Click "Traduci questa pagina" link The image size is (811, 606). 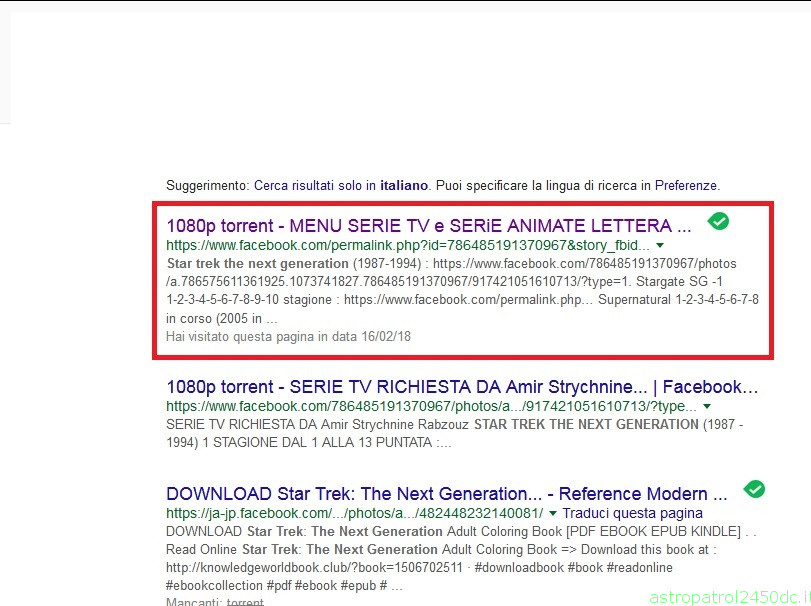coord(632,513)
